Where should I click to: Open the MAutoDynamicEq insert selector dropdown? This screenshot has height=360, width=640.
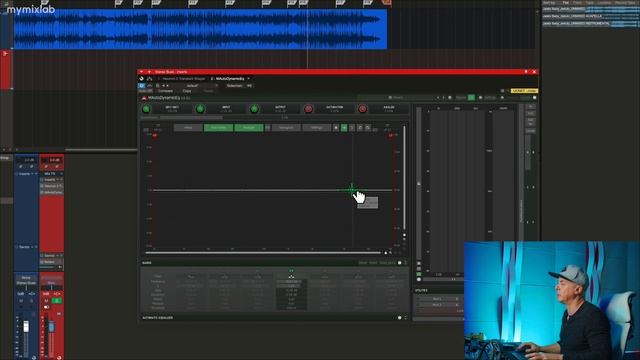[249, 78]
